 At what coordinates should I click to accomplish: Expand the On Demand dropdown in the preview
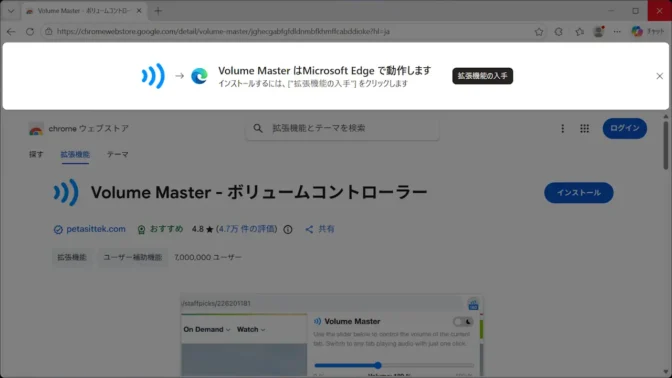point(207,330)
